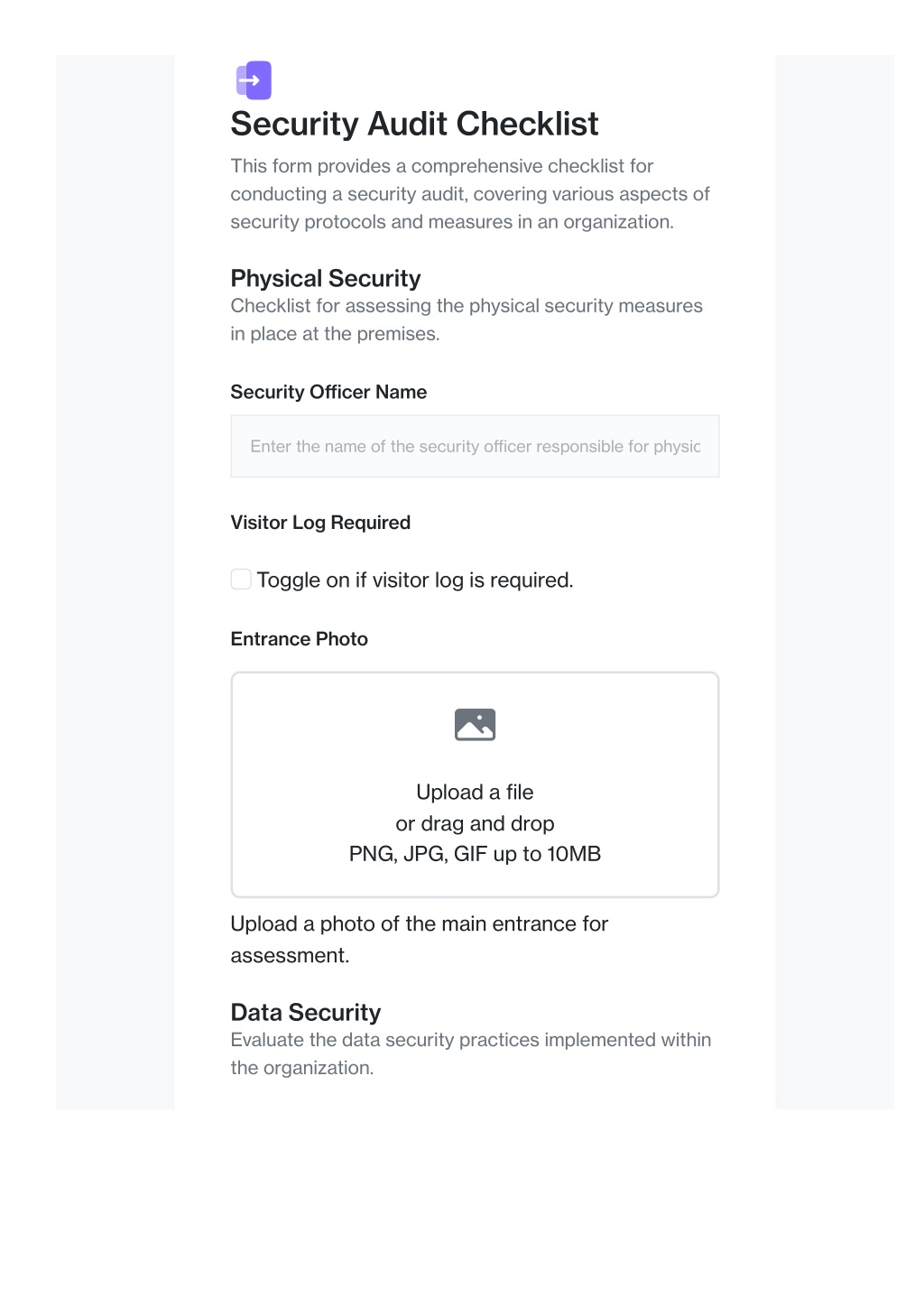
Task: Click the Visitor Log Required label
Action: [x=320, y=523]
